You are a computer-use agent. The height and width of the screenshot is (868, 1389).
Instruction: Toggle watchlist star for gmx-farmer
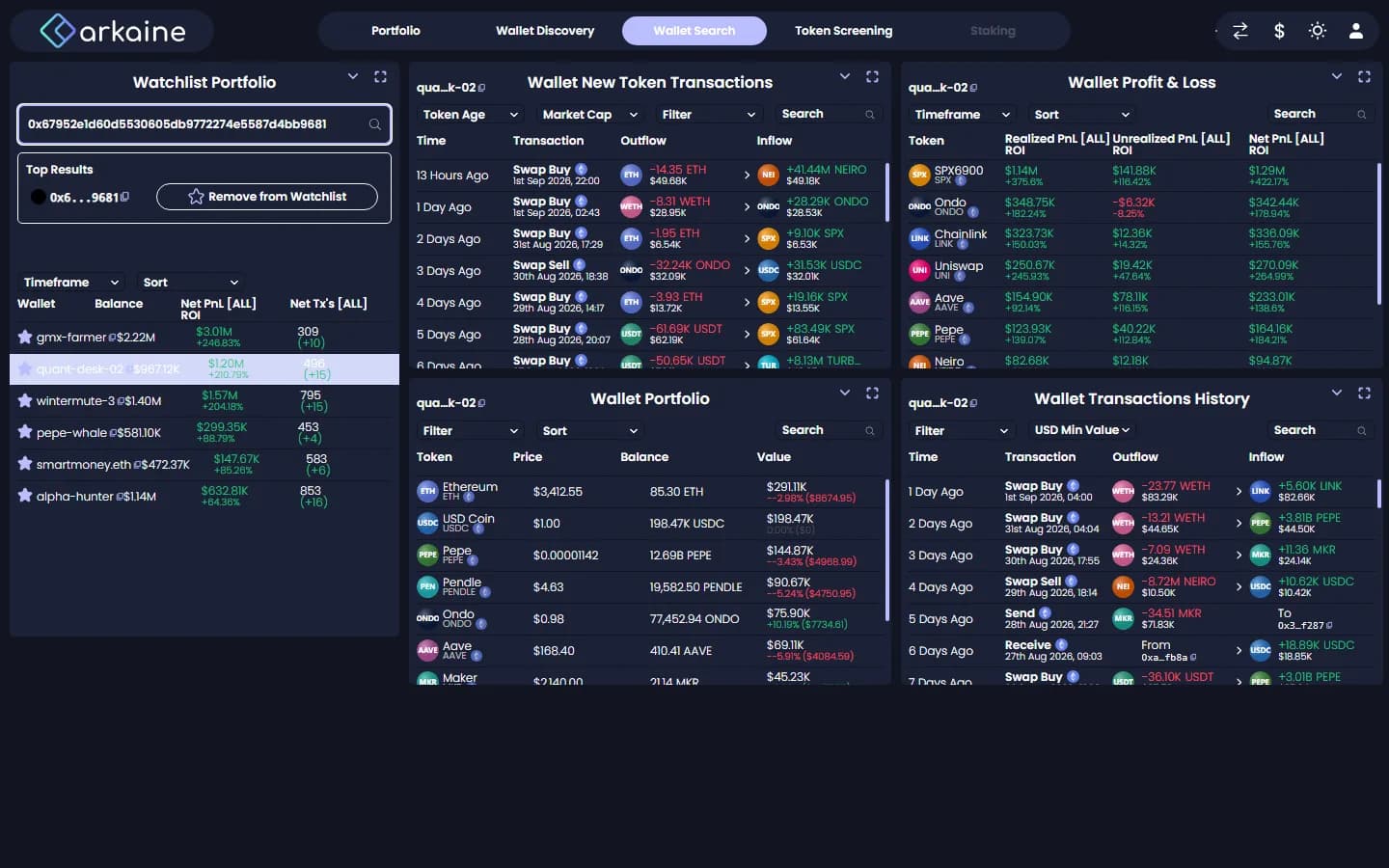click(25, 338)
